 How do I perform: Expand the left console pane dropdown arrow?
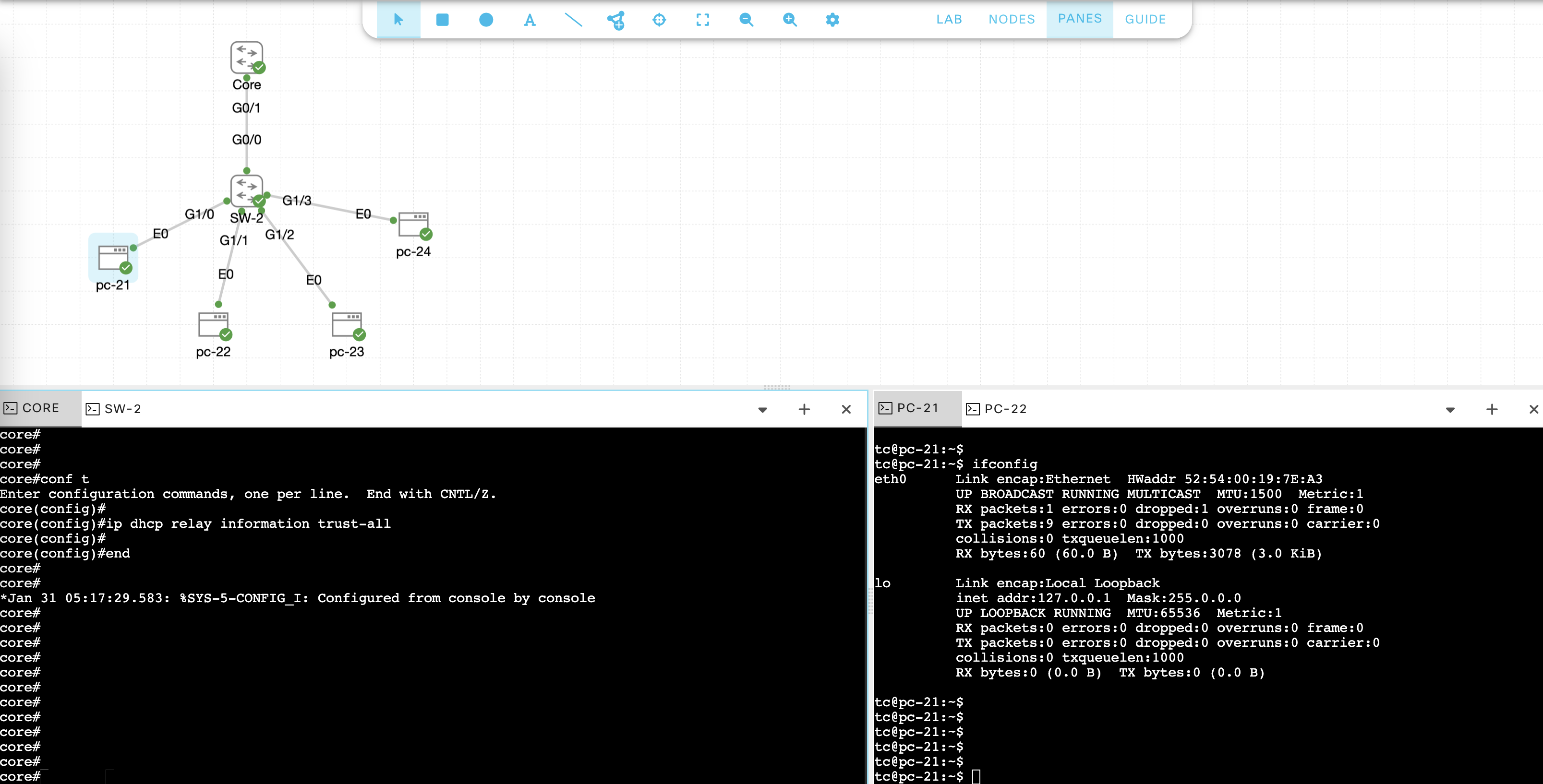click(762, 409)
